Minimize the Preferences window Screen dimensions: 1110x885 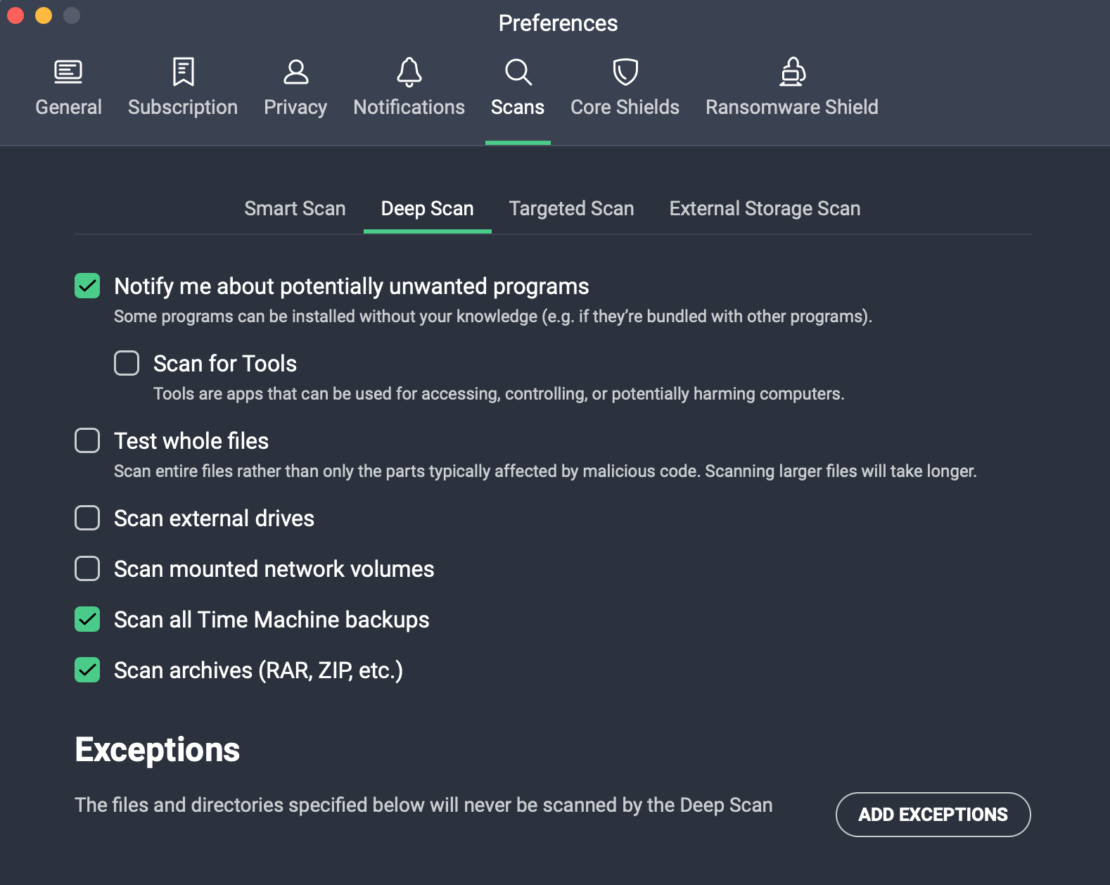43,16
